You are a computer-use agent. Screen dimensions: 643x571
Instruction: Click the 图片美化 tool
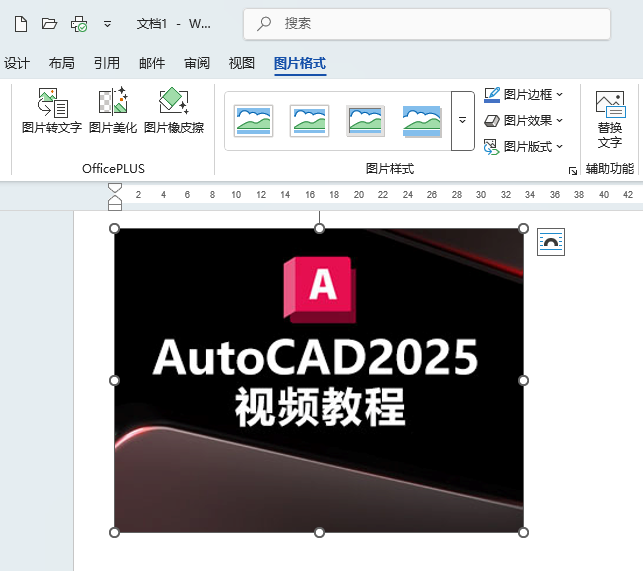click(113, 111)
